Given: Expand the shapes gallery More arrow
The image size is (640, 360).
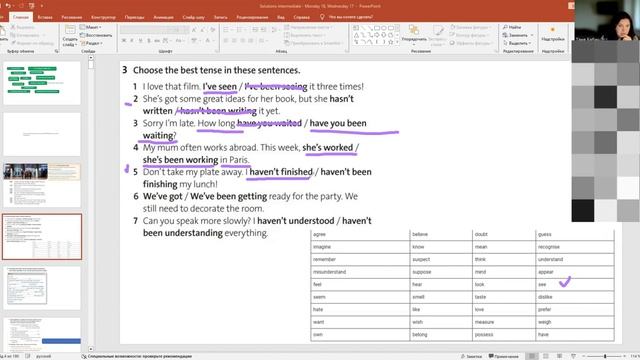Looking at the screenshot, I should (x=398, y=42).
